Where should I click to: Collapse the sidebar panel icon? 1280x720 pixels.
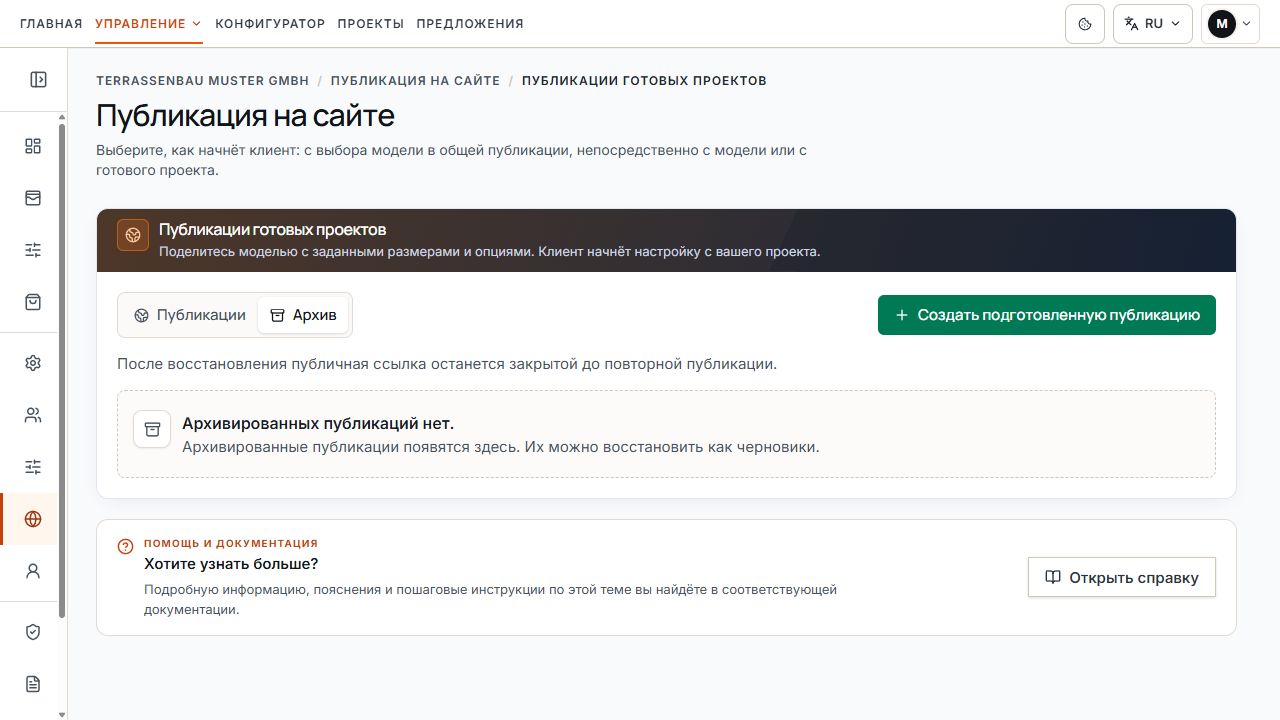click(x=38, y=80)
